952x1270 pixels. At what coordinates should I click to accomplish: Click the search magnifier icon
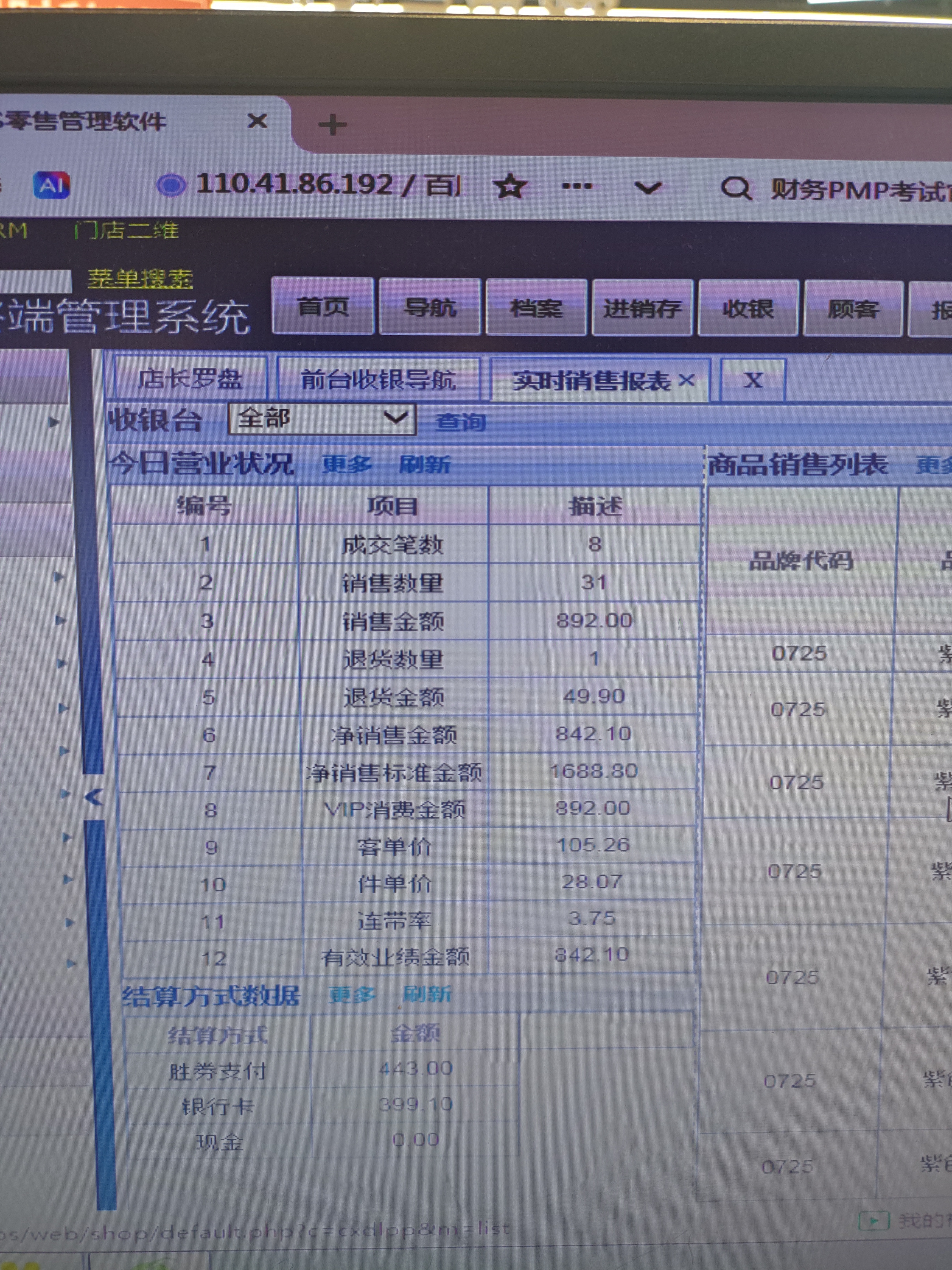tap(736, 188)
